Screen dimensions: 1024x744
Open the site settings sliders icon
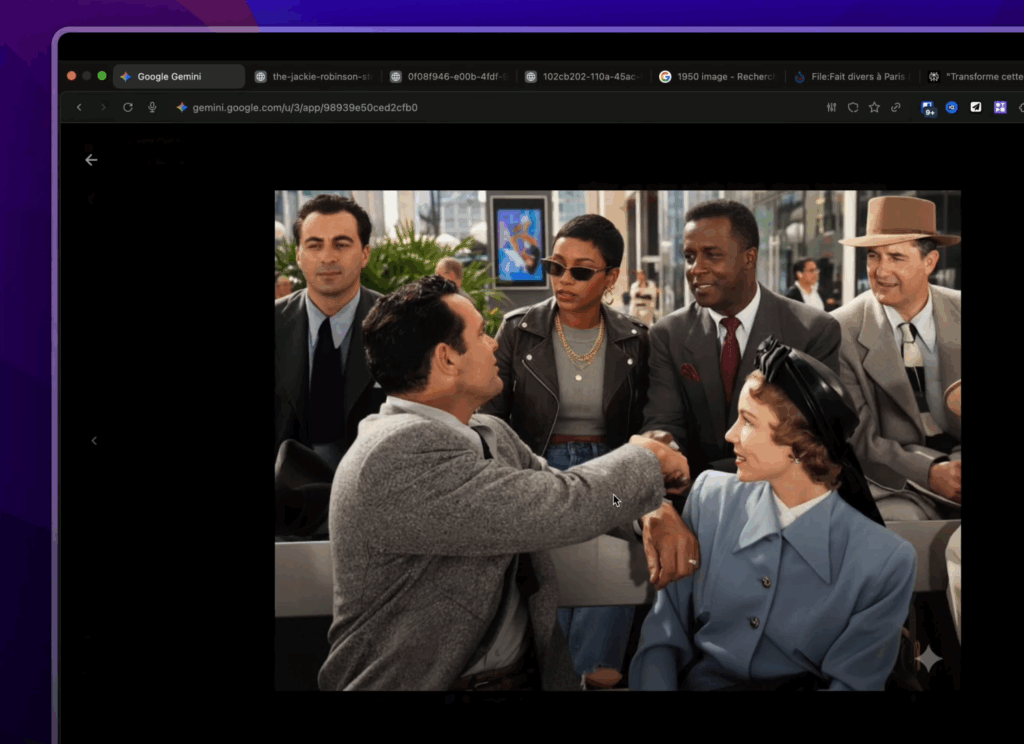pos(831,107)
